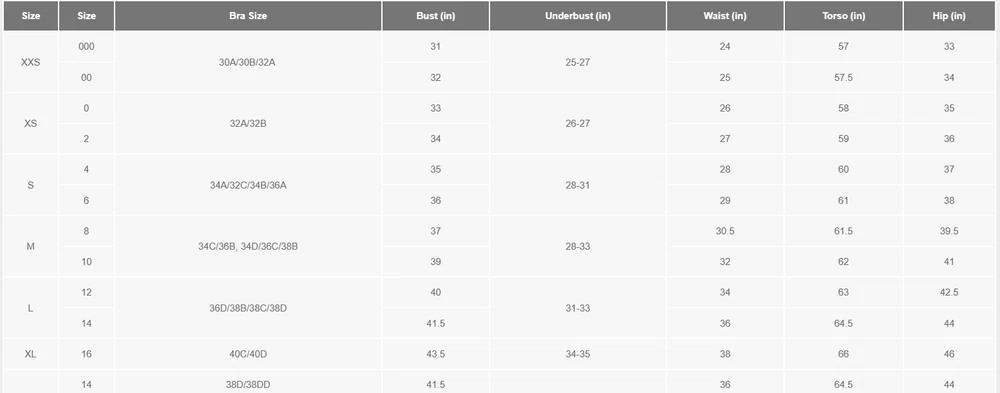Select the XS size row label
This screenshot has width=1000, height=393.
click(x=31, y=124)
